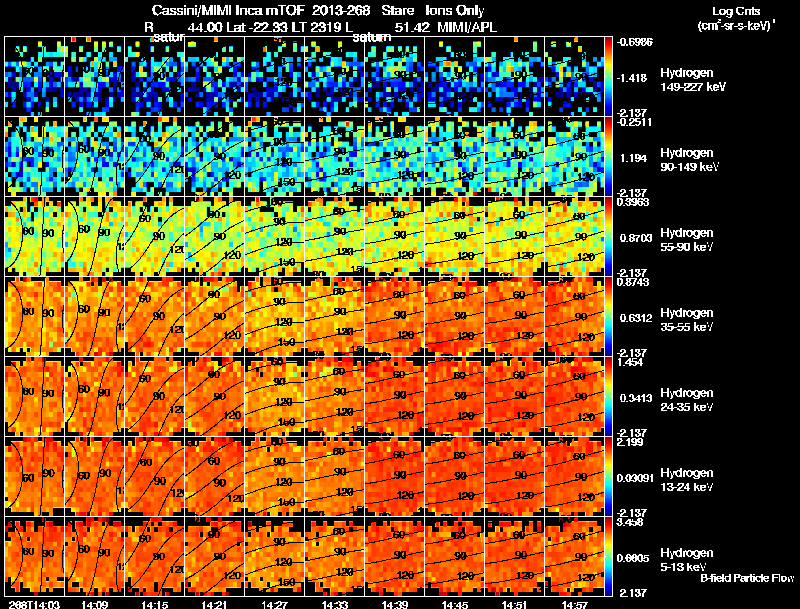Select the 149-227 keV image panel at 14:51
Screen dimensions: 800x609
coord(514,76)
